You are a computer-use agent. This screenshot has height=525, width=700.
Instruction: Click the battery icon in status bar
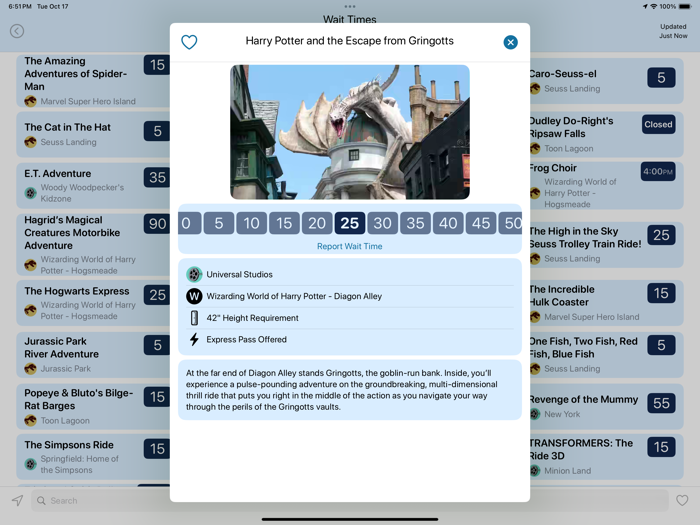click(x=685, y=6)
